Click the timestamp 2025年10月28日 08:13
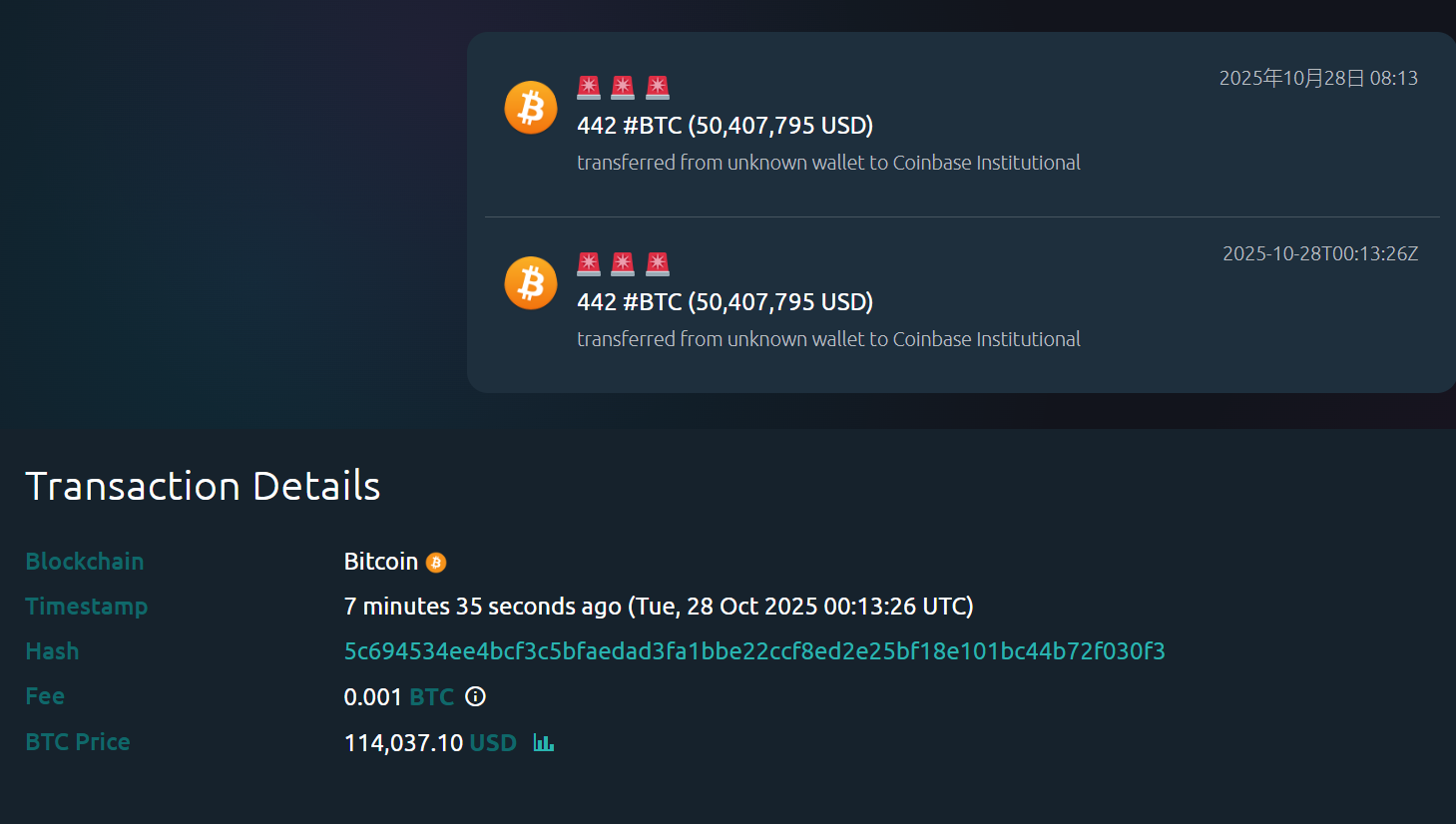The width and height of the screenshot is (1456, 824). coord(1319,78)
